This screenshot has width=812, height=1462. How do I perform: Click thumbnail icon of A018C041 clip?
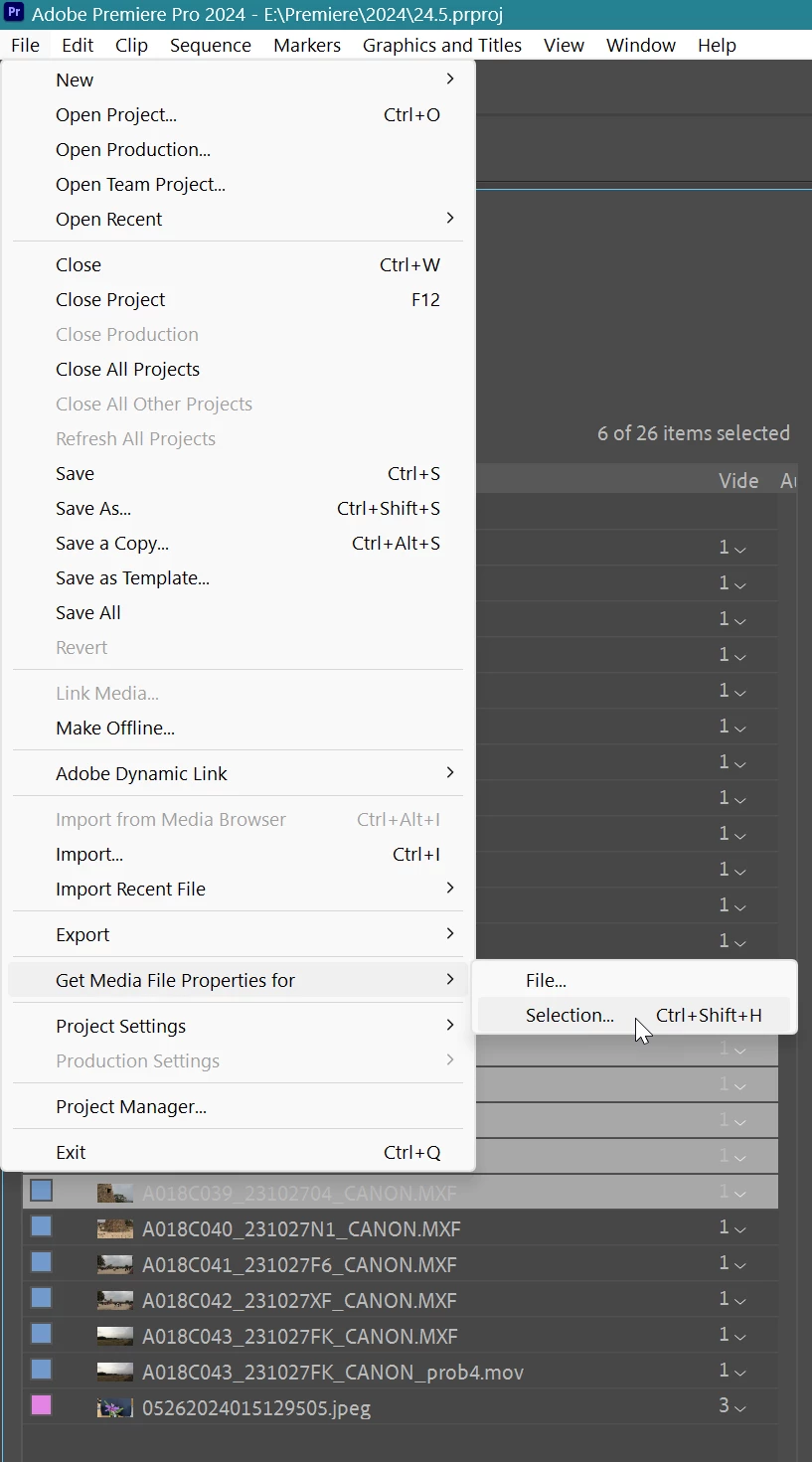tap(115, 1265)
